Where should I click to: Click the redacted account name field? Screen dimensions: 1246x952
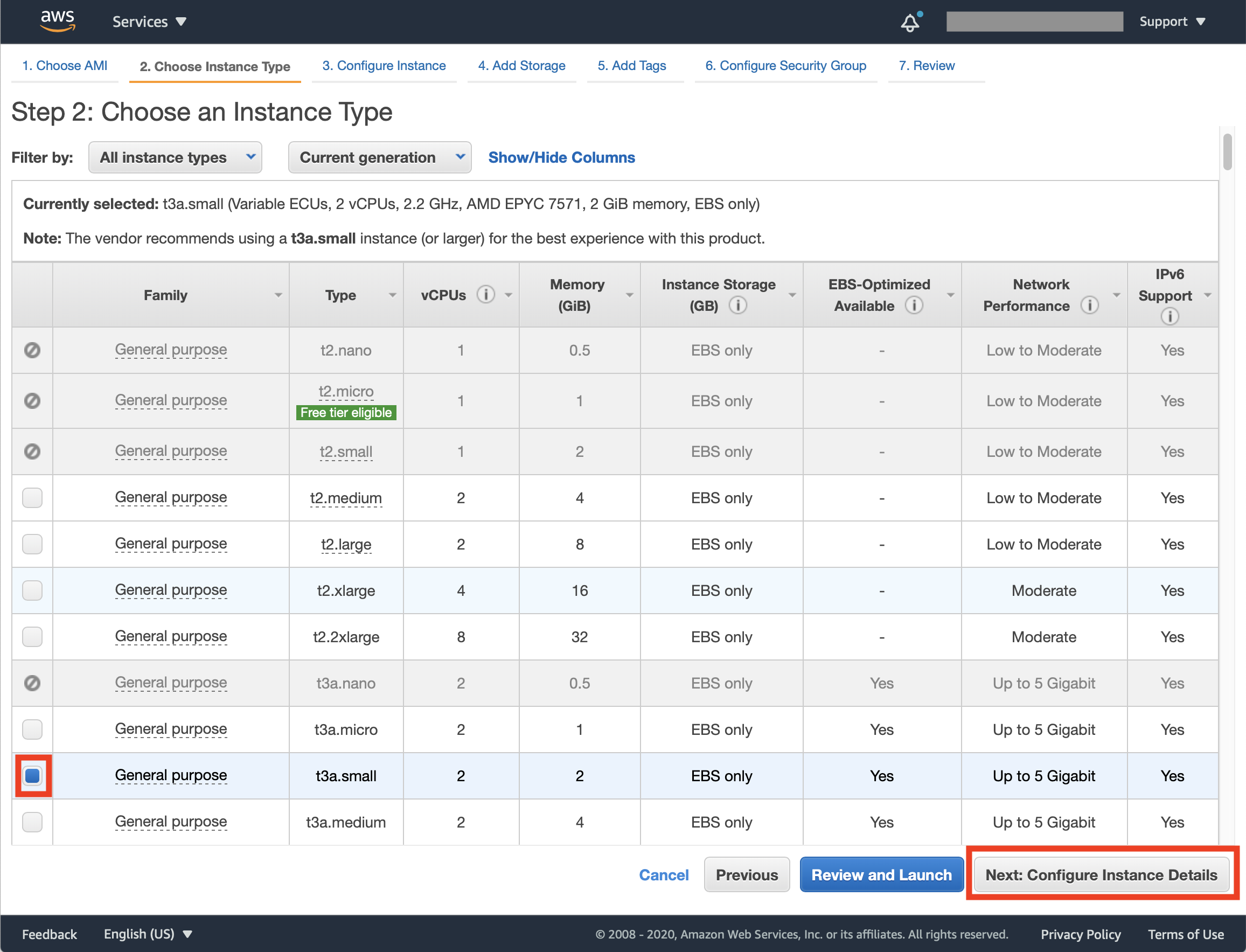(1035, 22)
